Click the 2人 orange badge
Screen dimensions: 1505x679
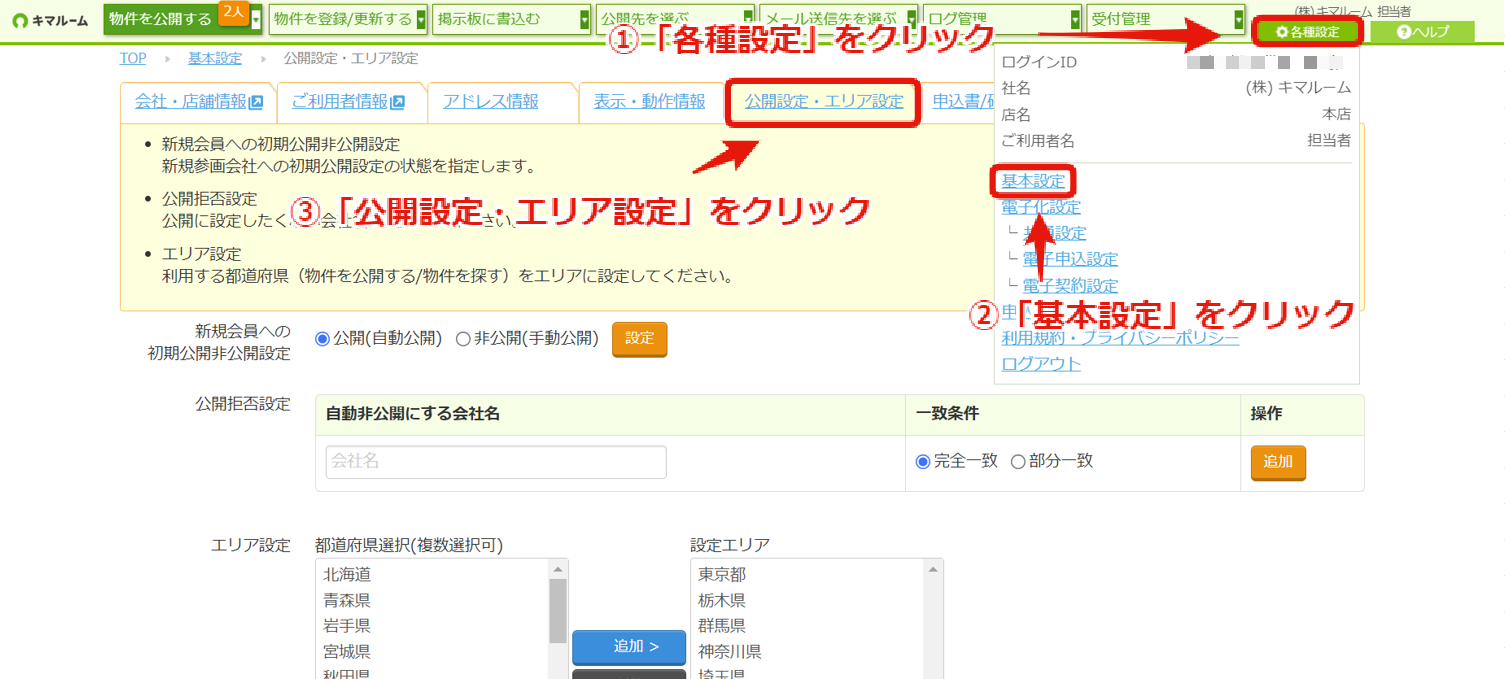[x=232, y=11]
